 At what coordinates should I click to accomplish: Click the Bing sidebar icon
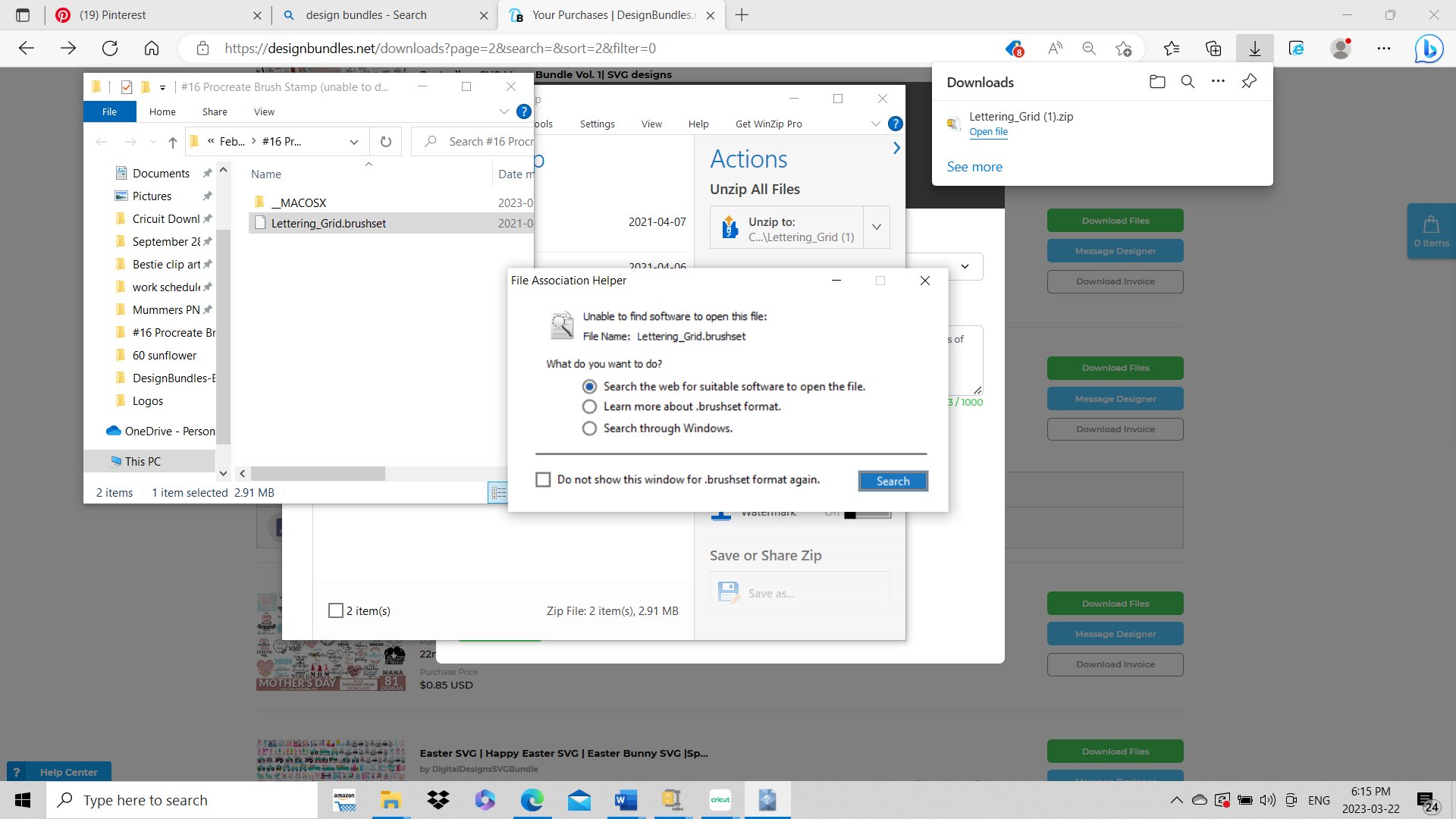[1429, 49]
